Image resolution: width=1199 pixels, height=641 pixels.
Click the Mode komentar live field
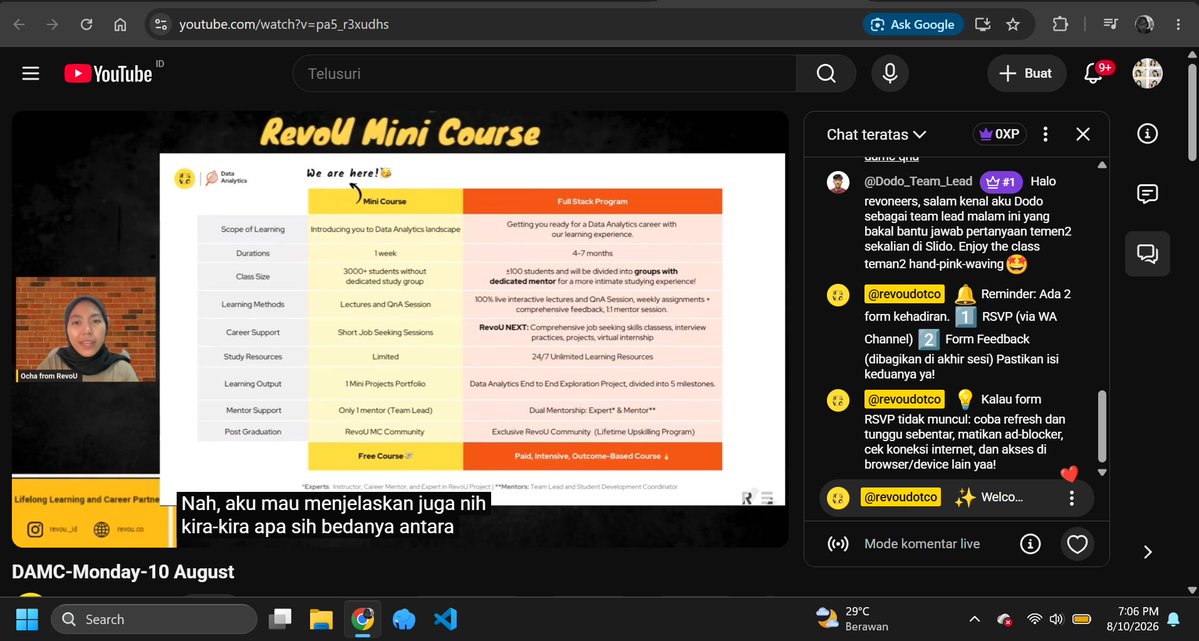click(x=921, y=544)
